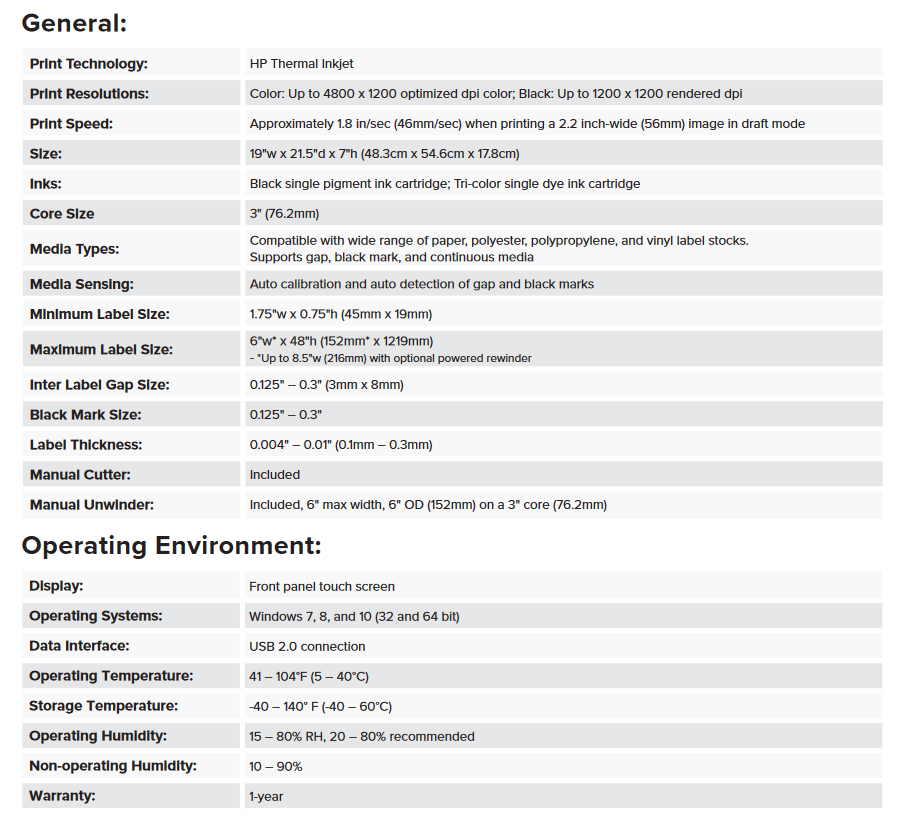Screen dimensions: 902x823
Task: Click the optional powered rewinder footnote
Action: [x=391, y=358]
